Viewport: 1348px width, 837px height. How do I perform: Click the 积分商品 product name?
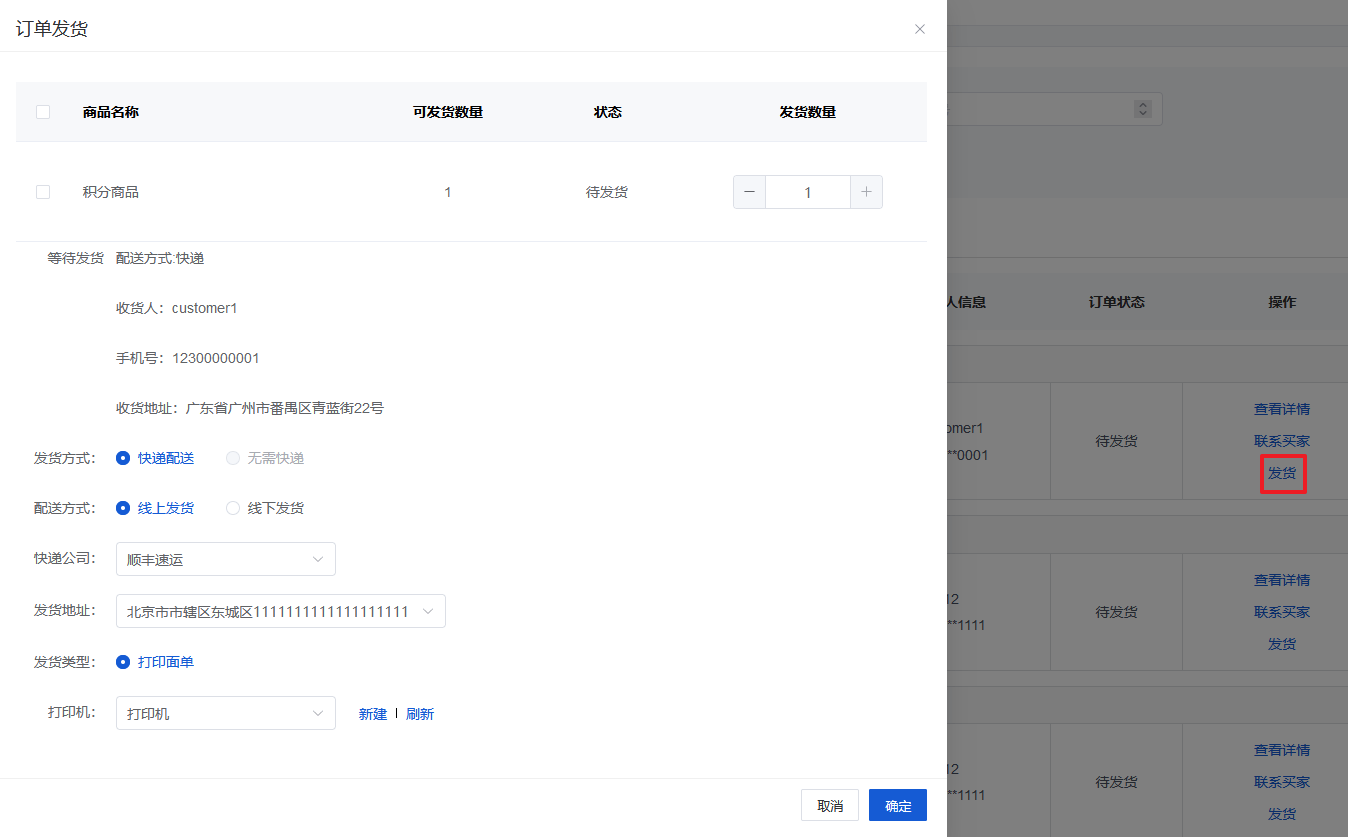tap(111, 192)
